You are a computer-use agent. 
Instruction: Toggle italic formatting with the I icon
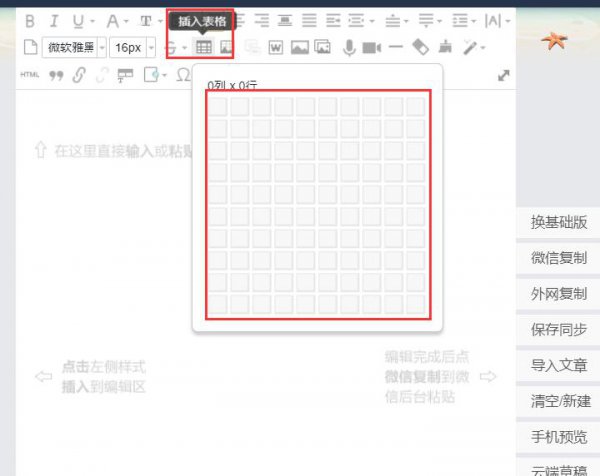54,21
